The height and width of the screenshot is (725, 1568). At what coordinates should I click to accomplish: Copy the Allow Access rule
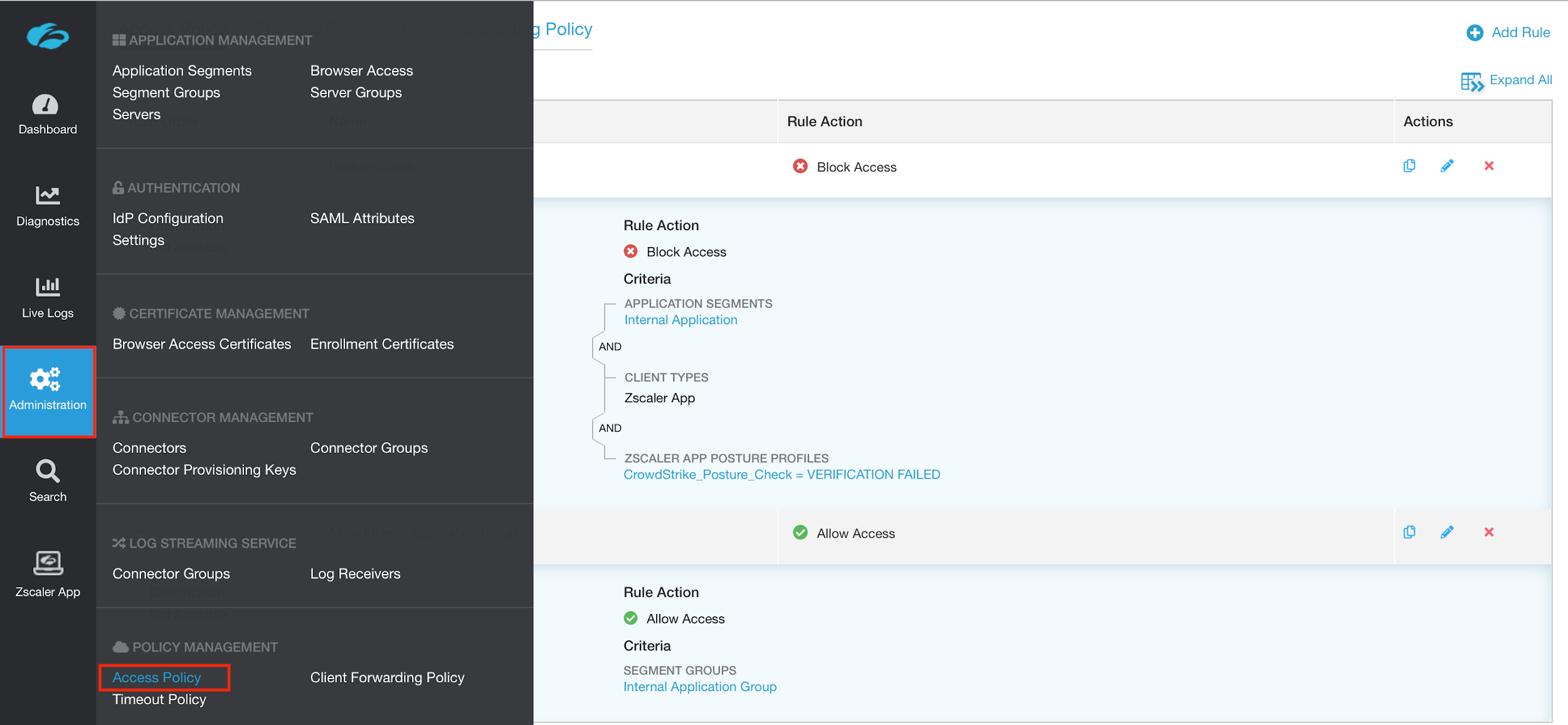(x=1409, y=532)
